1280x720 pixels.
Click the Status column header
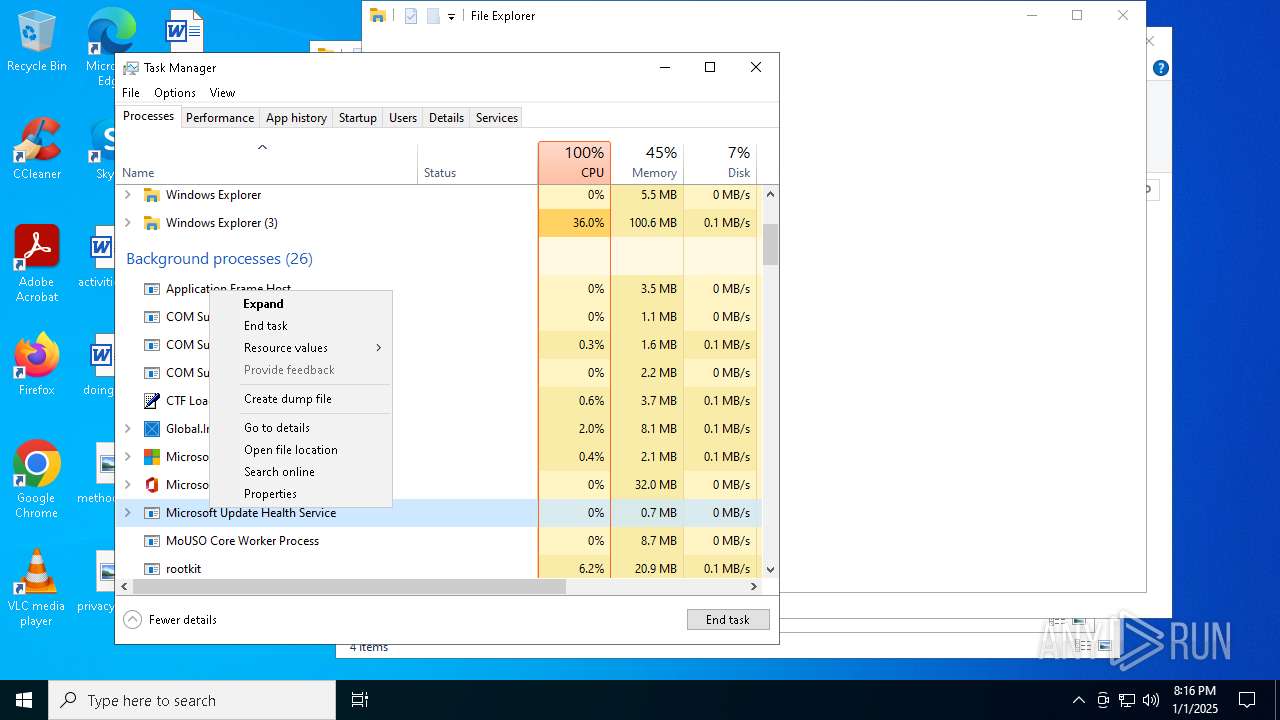pyautogui.click(x=478, y=162)
